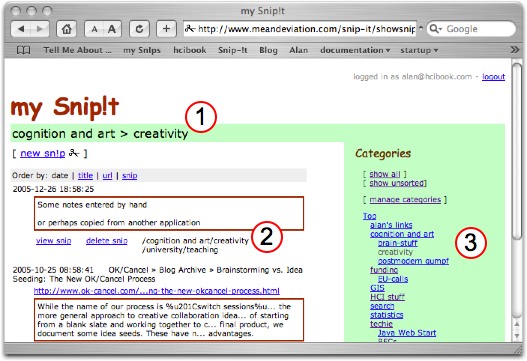527x361 pixels.
Task: Open the 'hcibook' bookmark
Action: [190, 50]
